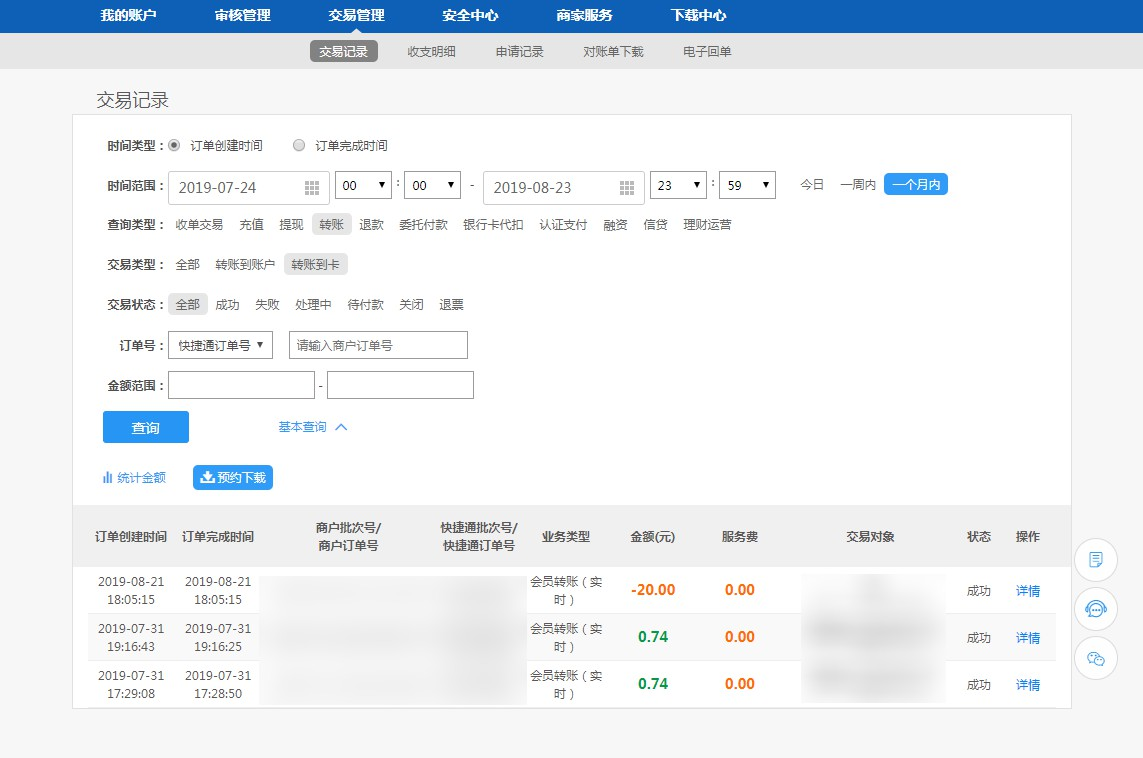Click the 统计金额 bar chart icon
The height and width of the screenshot is (758, 1143).
coord(107,478)
